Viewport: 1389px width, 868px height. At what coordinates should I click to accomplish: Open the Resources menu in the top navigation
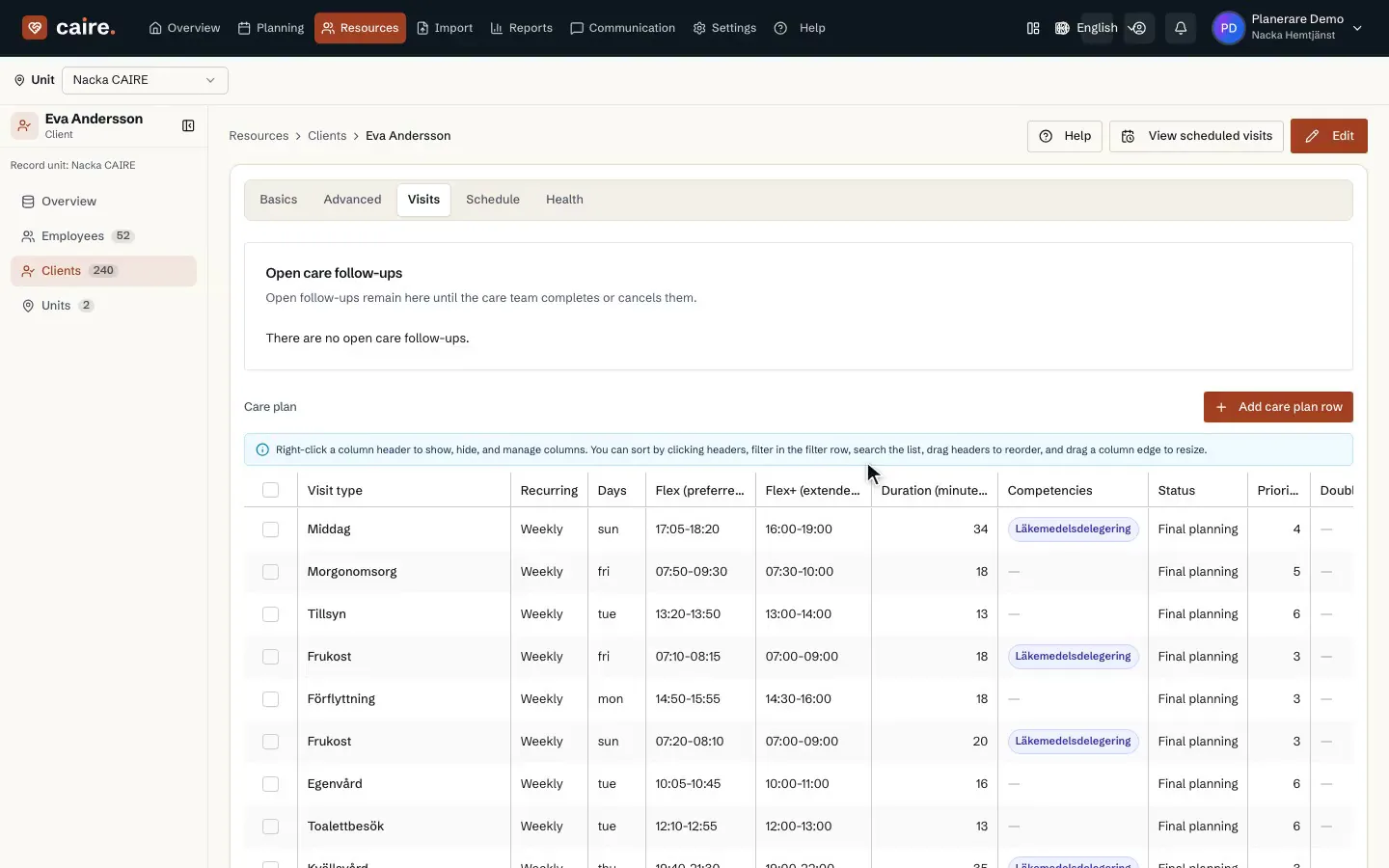[x=360, y=28]
